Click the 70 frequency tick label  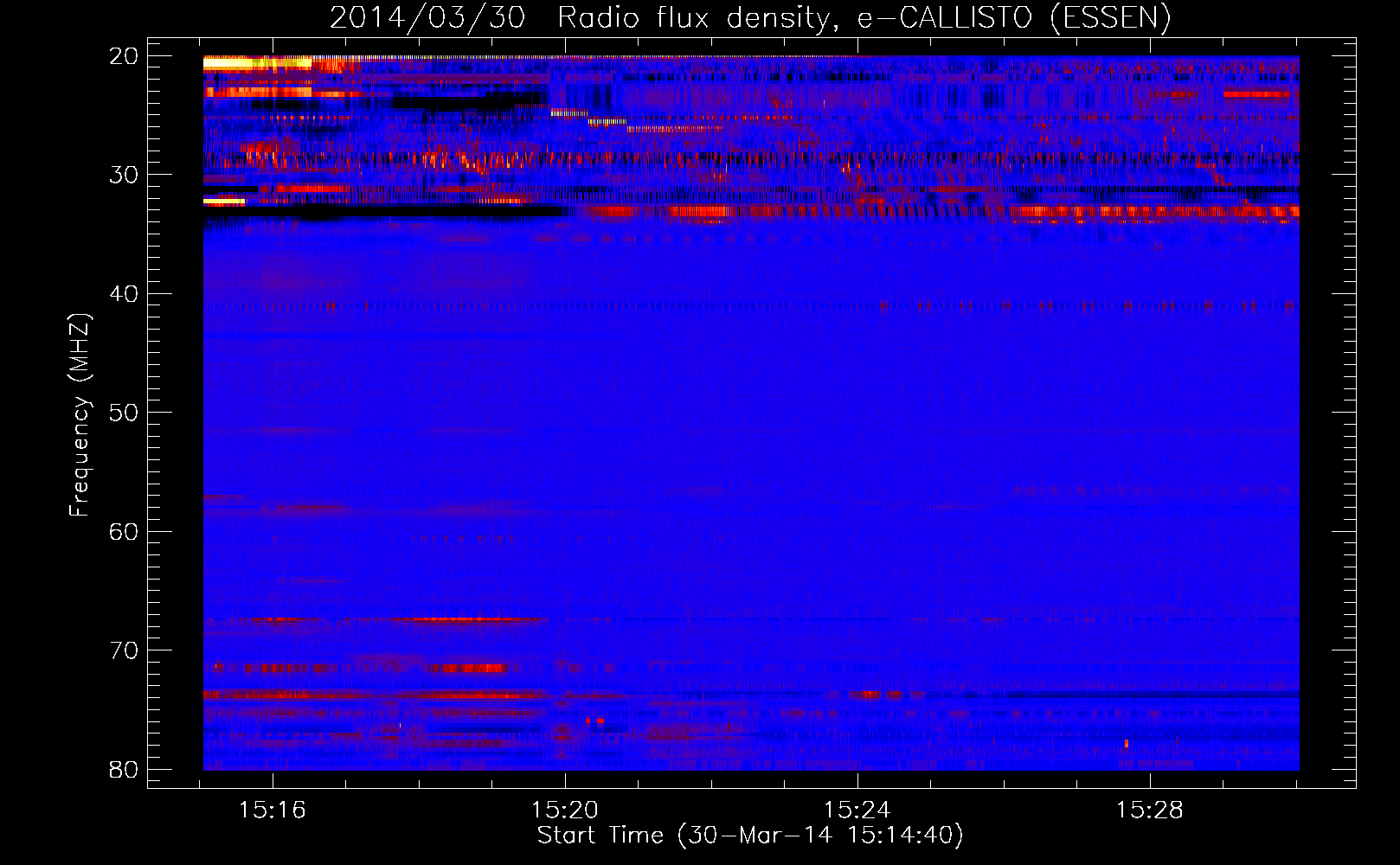pos(124,650)
